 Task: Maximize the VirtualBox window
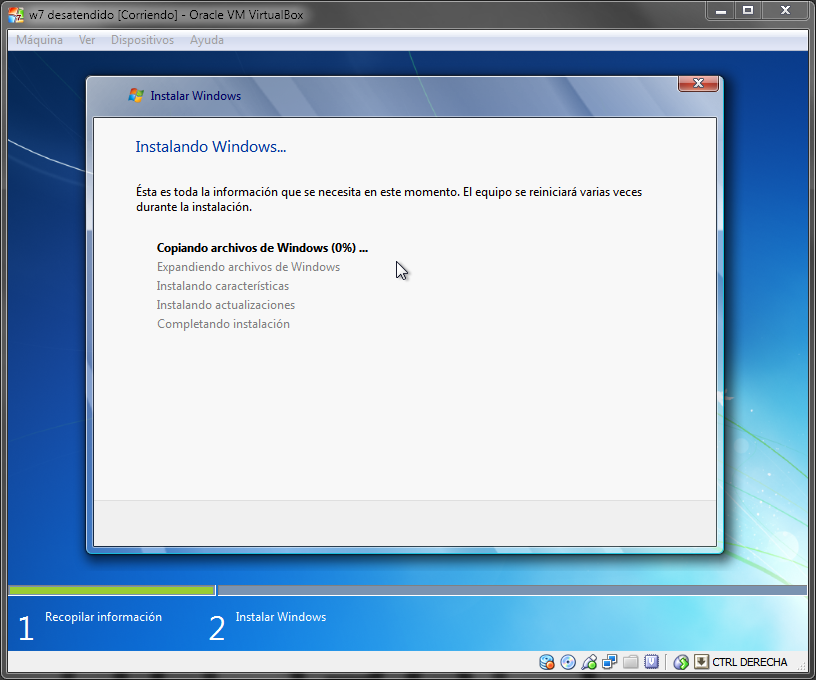click(748, 10)
